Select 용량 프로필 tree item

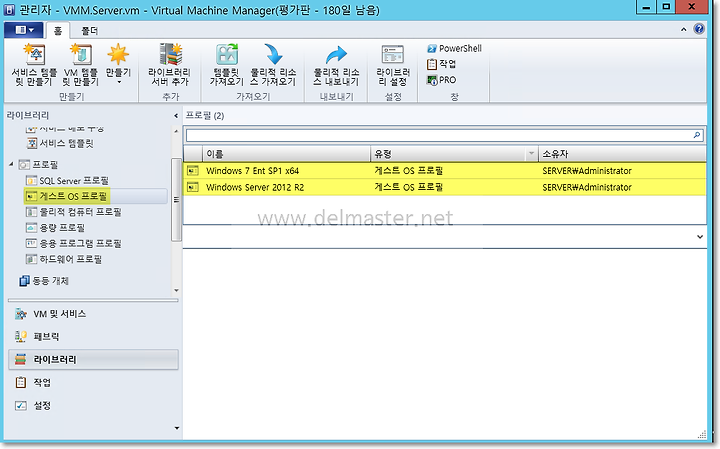click(x=56, y=227)
